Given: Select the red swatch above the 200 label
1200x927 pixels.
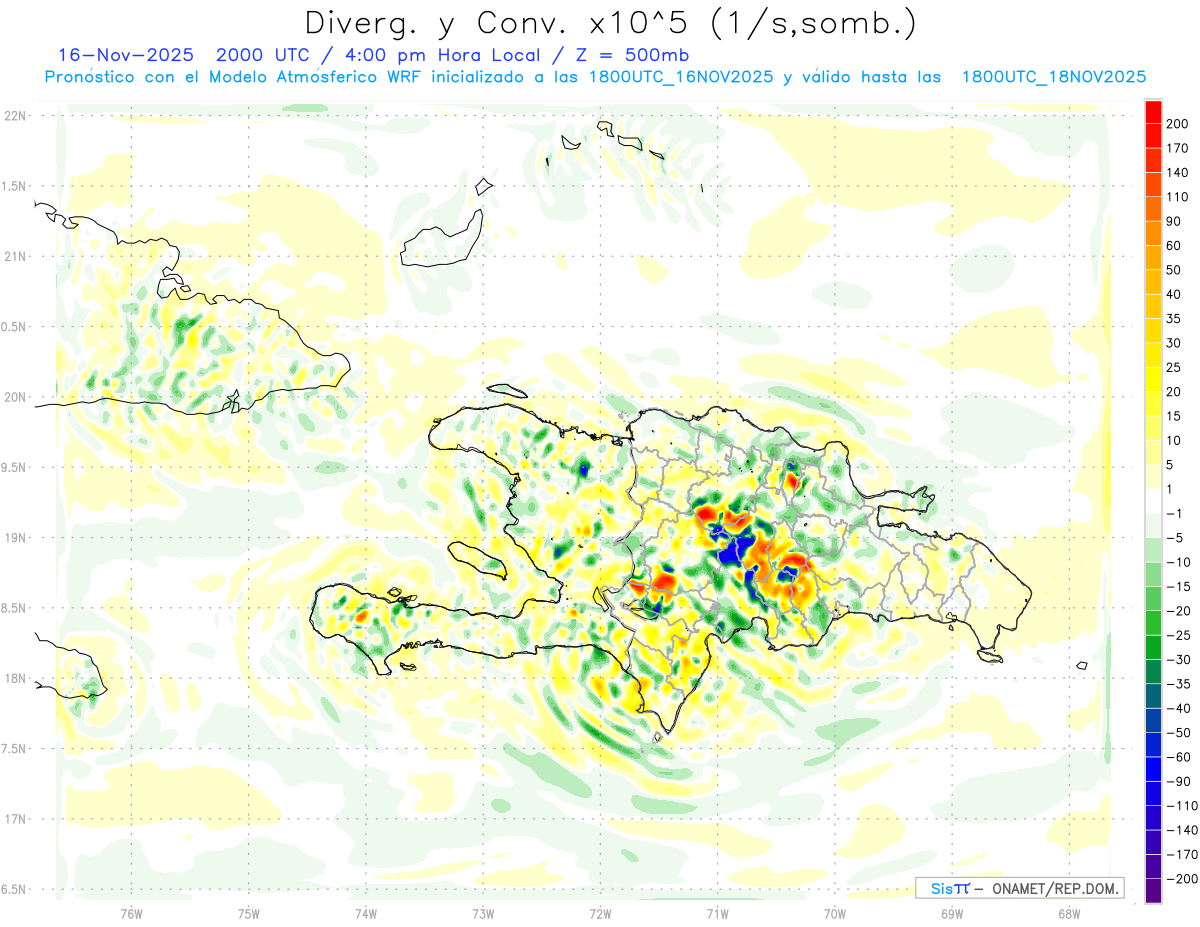Looking at the screenshot, I should 1153,112.
